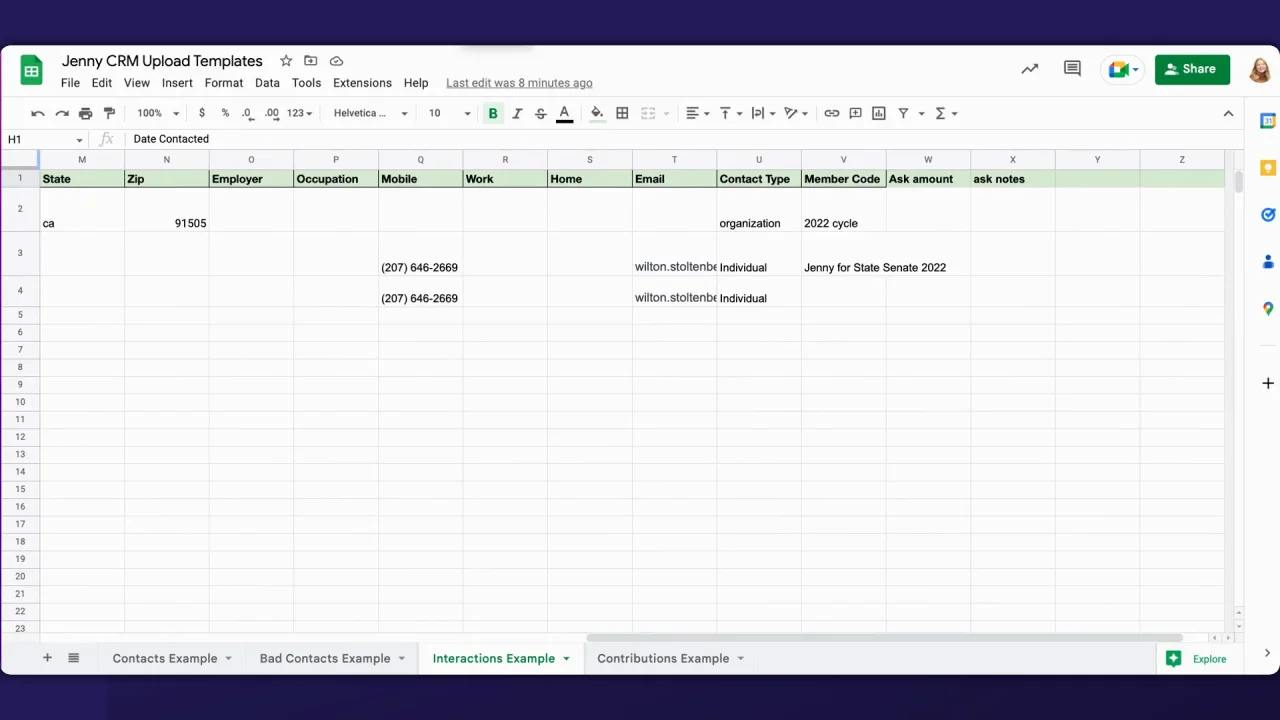Open the font size dropdown
The image size is (1280, 720).
(x=449, y=114)
